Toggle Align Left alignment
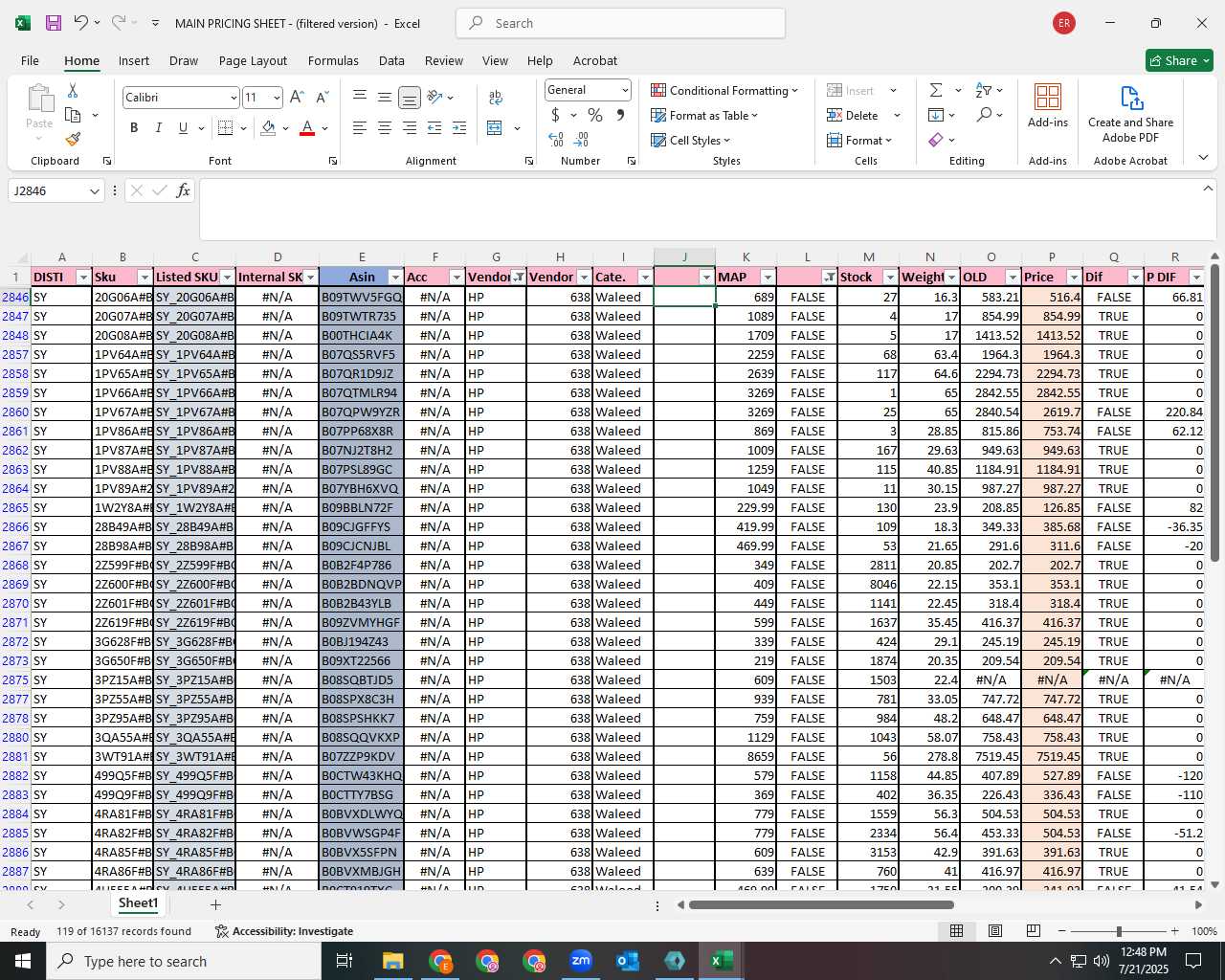Image resolution: width=1225 pixels, height=980 pixels. [x=360, y=128]
